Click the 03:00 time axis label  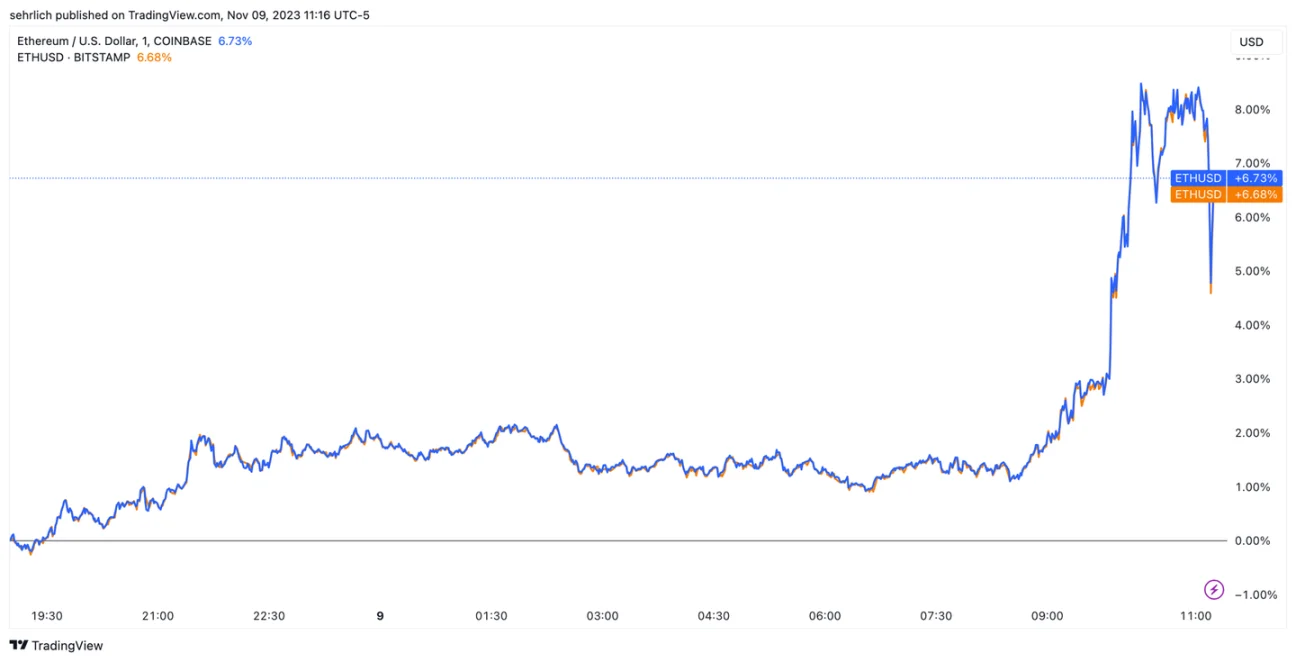point(602,616)
